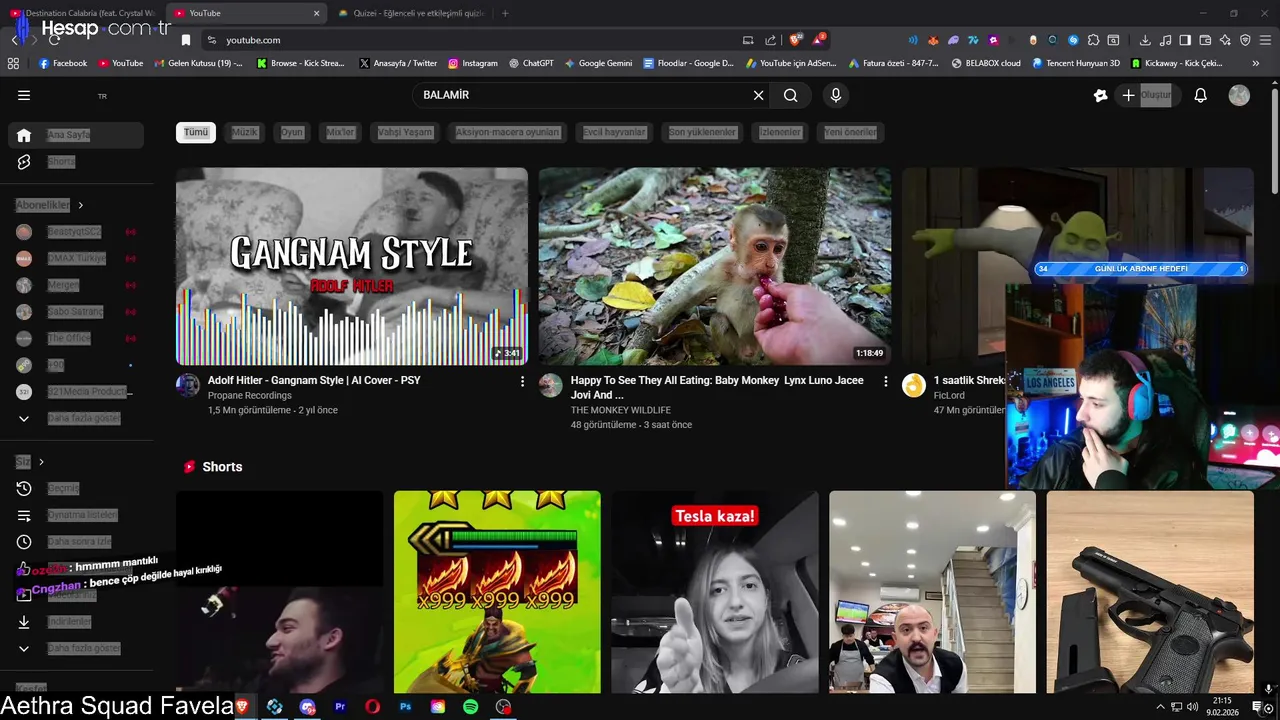Click the youtube.com address bar

click(470, 40)
